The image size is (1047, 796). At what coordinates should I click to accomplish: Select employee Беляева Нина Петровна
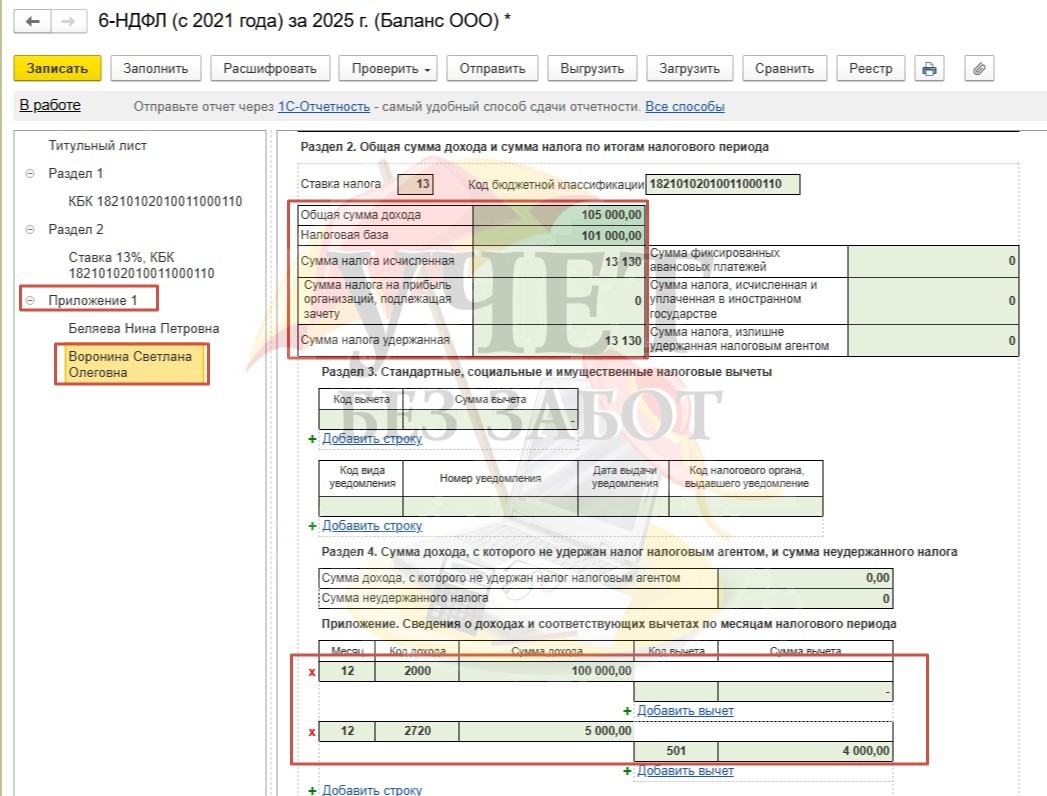[144, 329]
